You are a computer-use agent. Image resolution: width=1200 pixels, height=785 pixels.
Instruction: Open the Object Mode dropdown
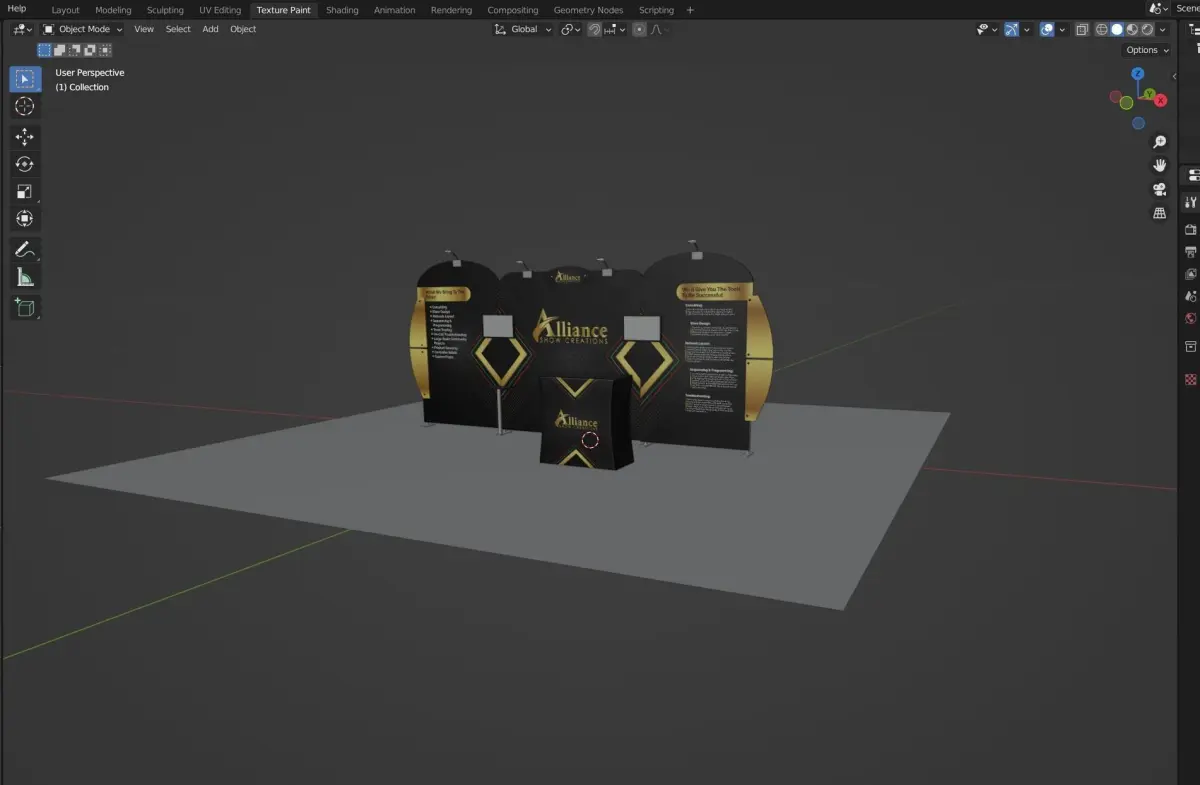tap(83, 30)
